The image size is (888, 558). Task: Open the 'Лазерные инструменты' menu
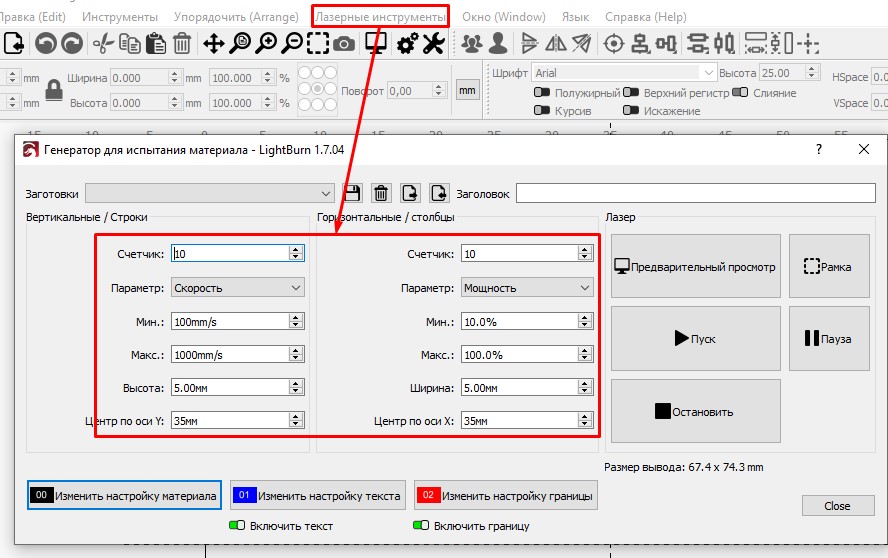[x=380, y=16]
